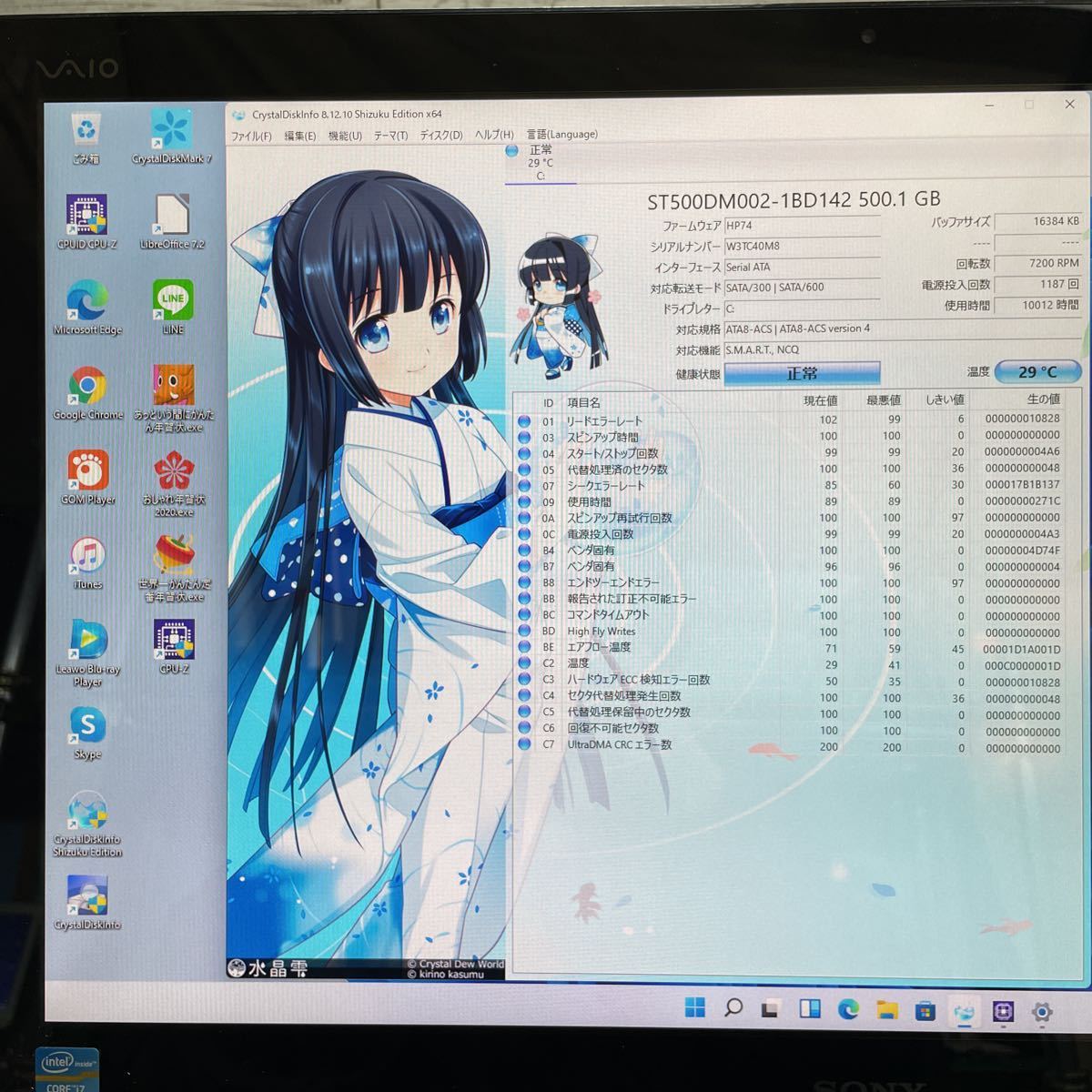Select the High Fly Writes attribute row

[791, 632]
